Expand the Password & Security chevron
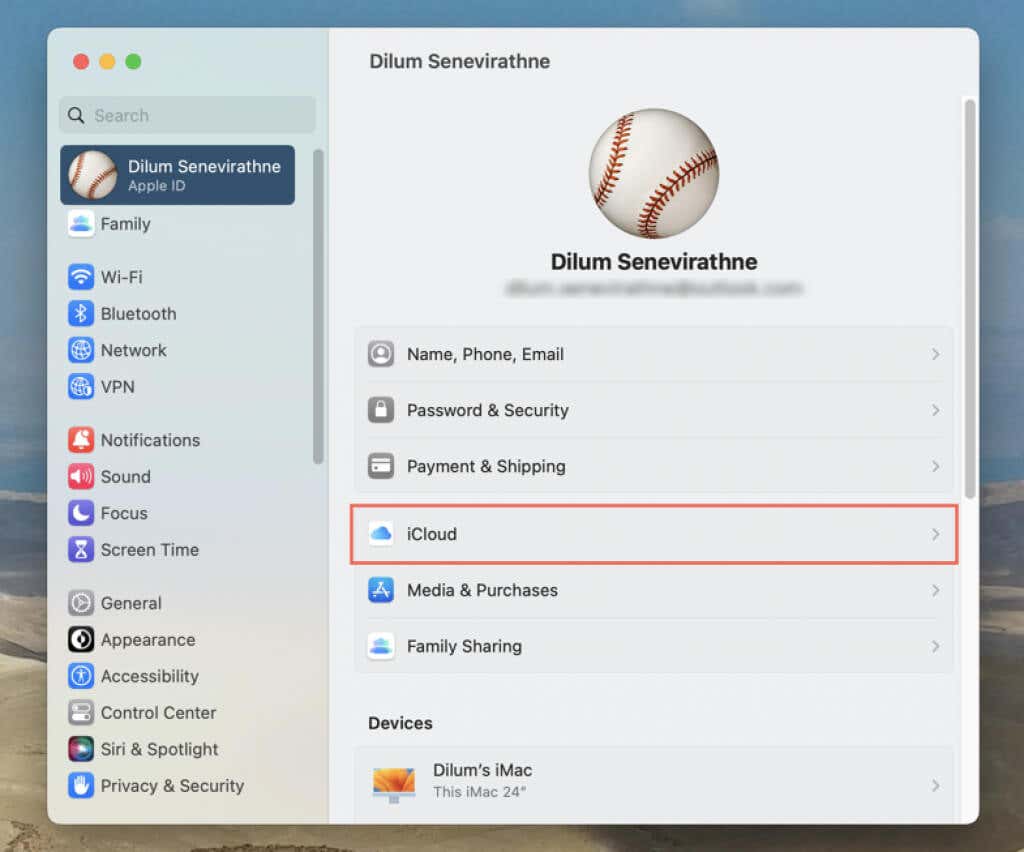The image size is (1024, 852). click(x=936, y=410)
